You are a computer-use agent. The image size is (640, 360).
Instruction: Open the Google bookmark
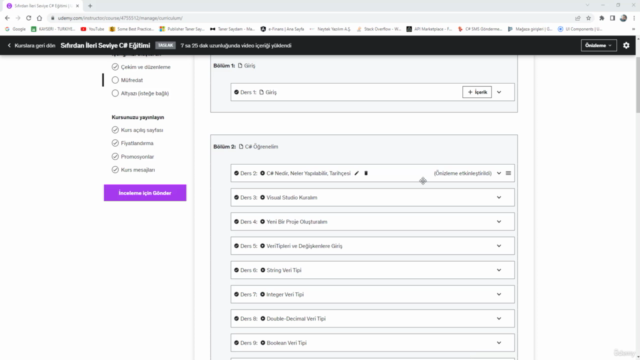coord(15,29)
